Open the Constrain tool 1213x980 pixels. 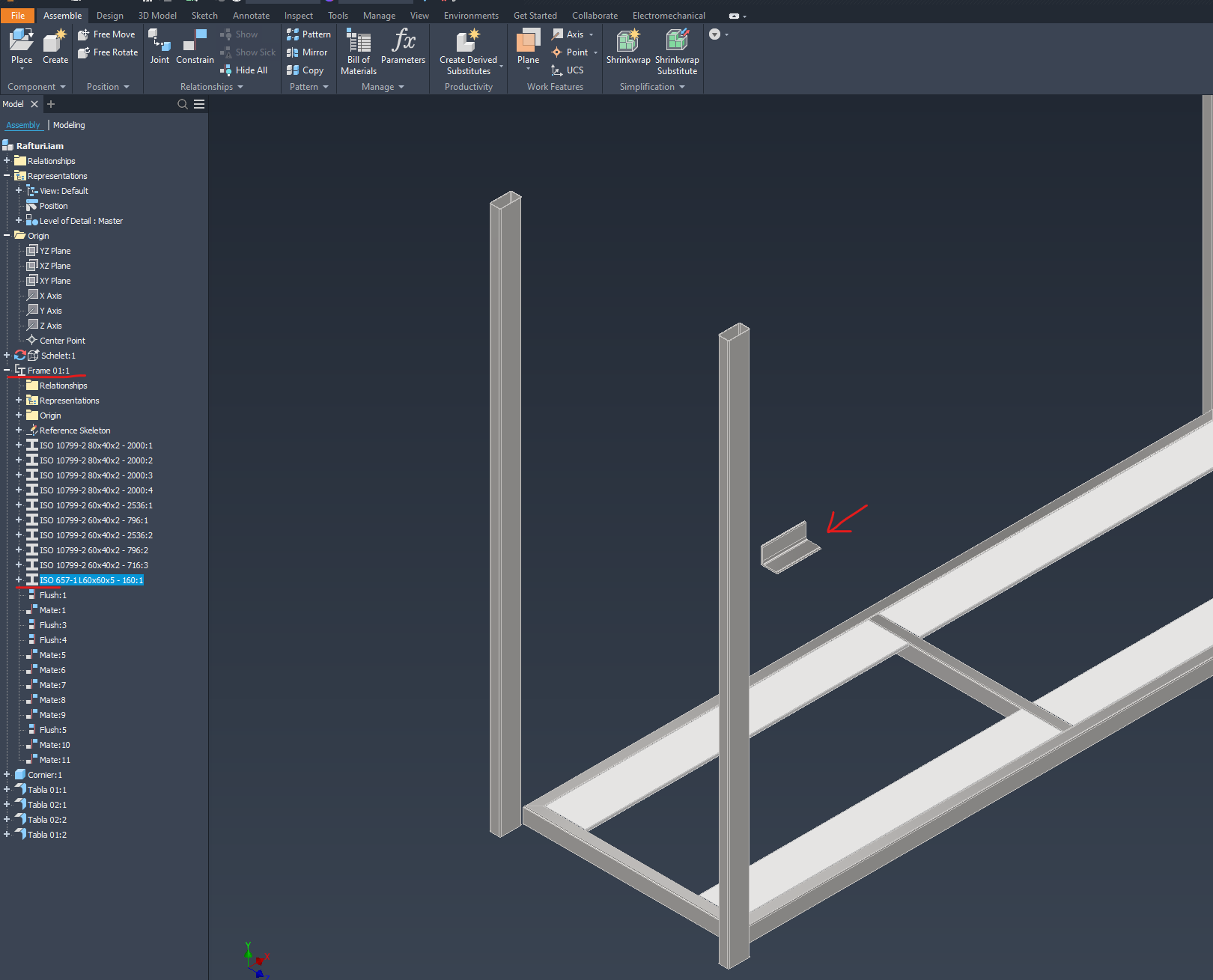[194, 45]
